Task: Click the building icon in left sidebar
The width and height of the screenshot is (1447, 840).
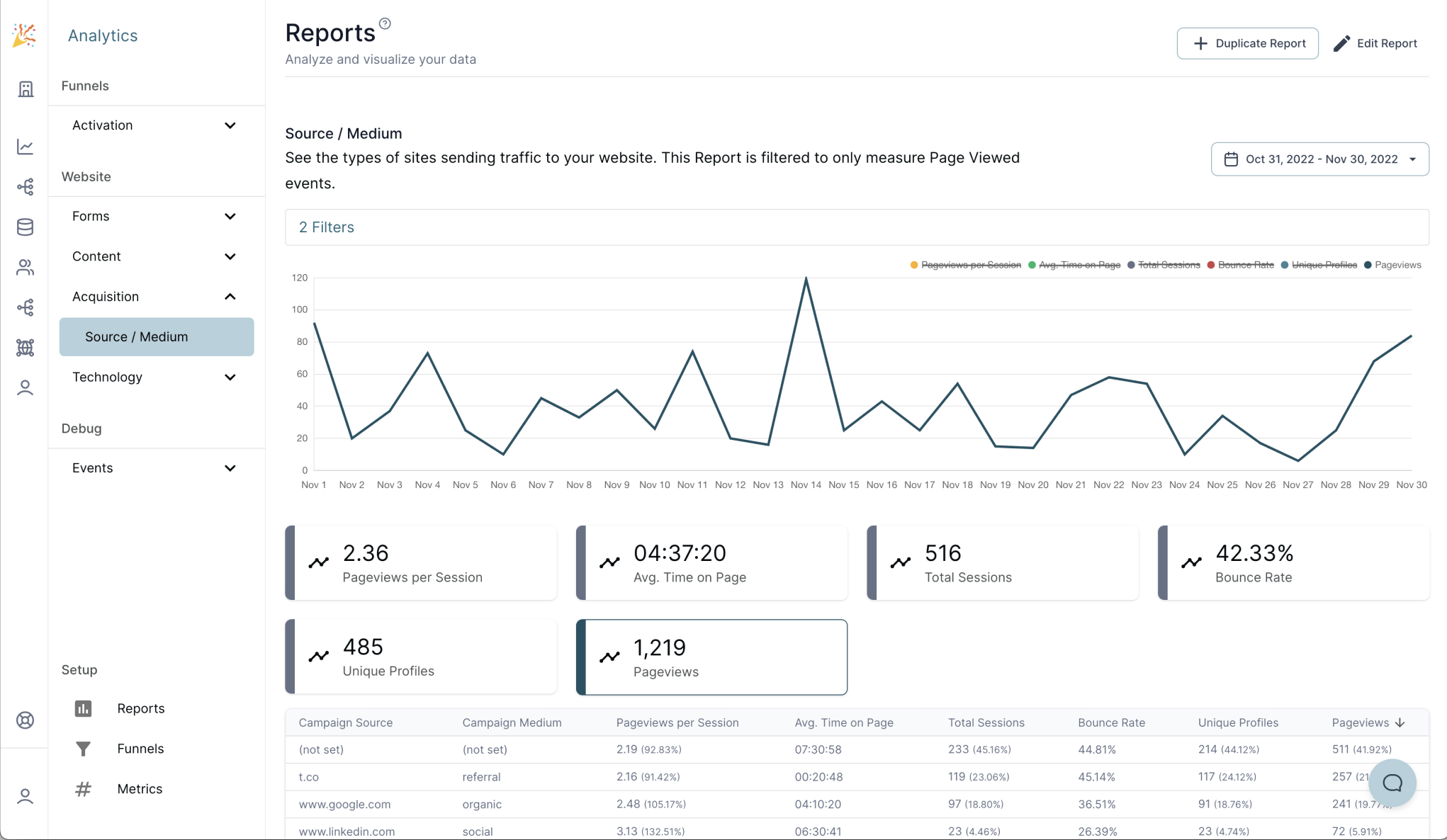Action: pos(26,89)
